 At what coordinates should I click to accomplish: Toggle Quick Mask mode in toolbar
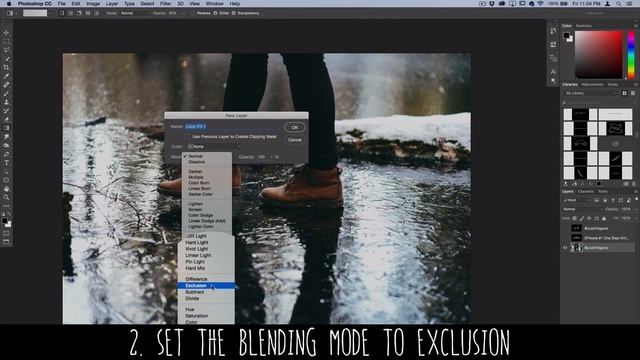pos(6,233)
